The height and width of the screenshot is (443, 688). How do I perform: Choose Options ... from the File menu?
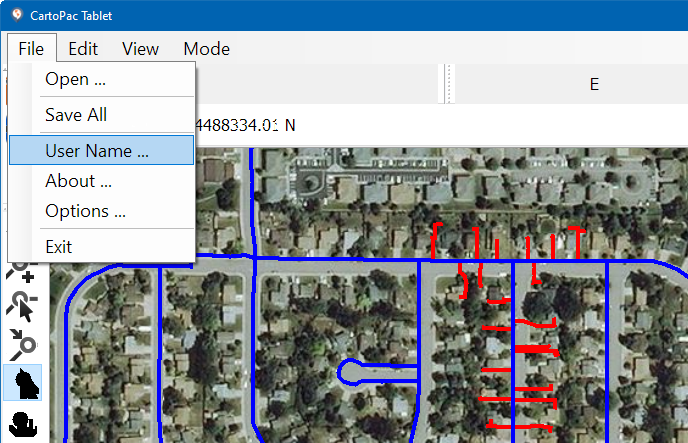click(x=101, y=211)
